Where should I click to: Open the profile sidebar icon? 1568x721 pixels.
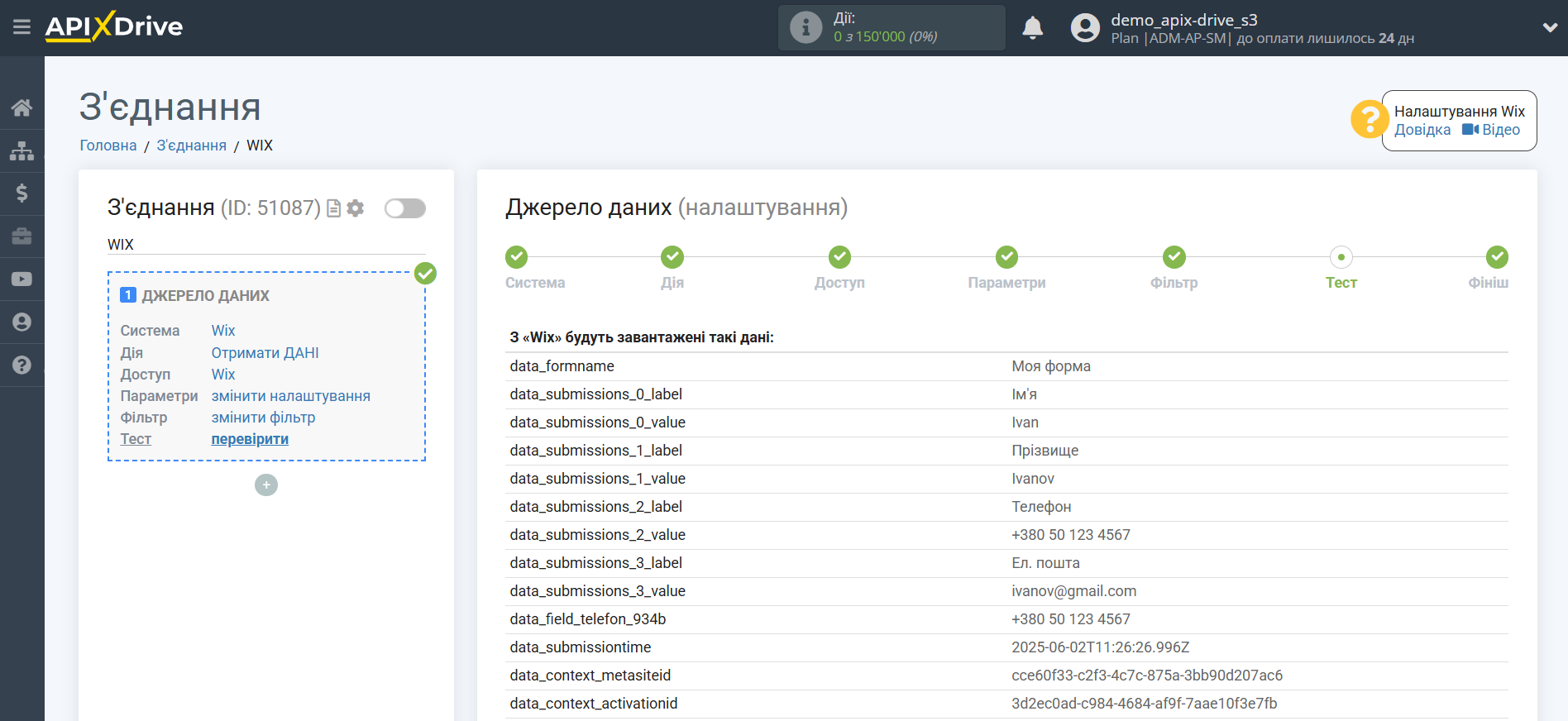[x=22, y=322]
